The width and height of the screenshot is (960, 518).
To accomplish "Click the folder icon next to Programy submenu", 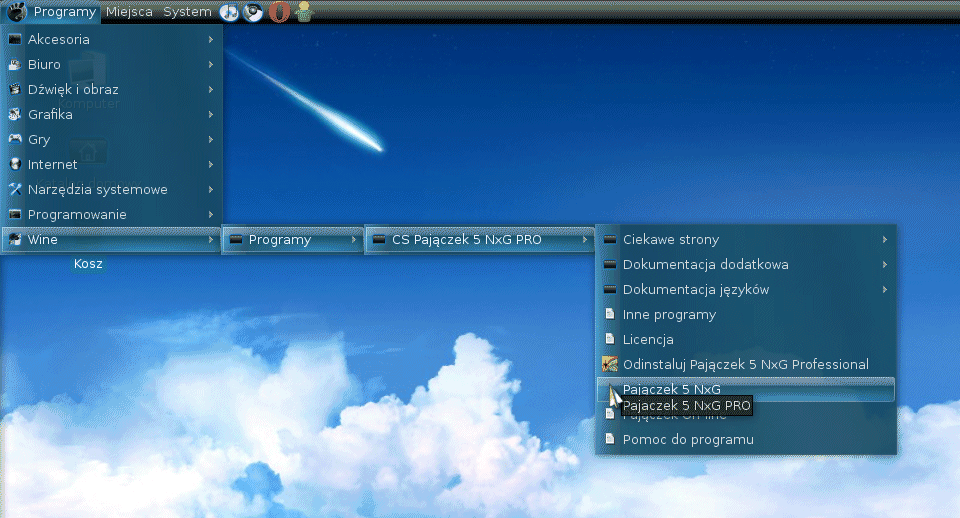I will [236, 239].
